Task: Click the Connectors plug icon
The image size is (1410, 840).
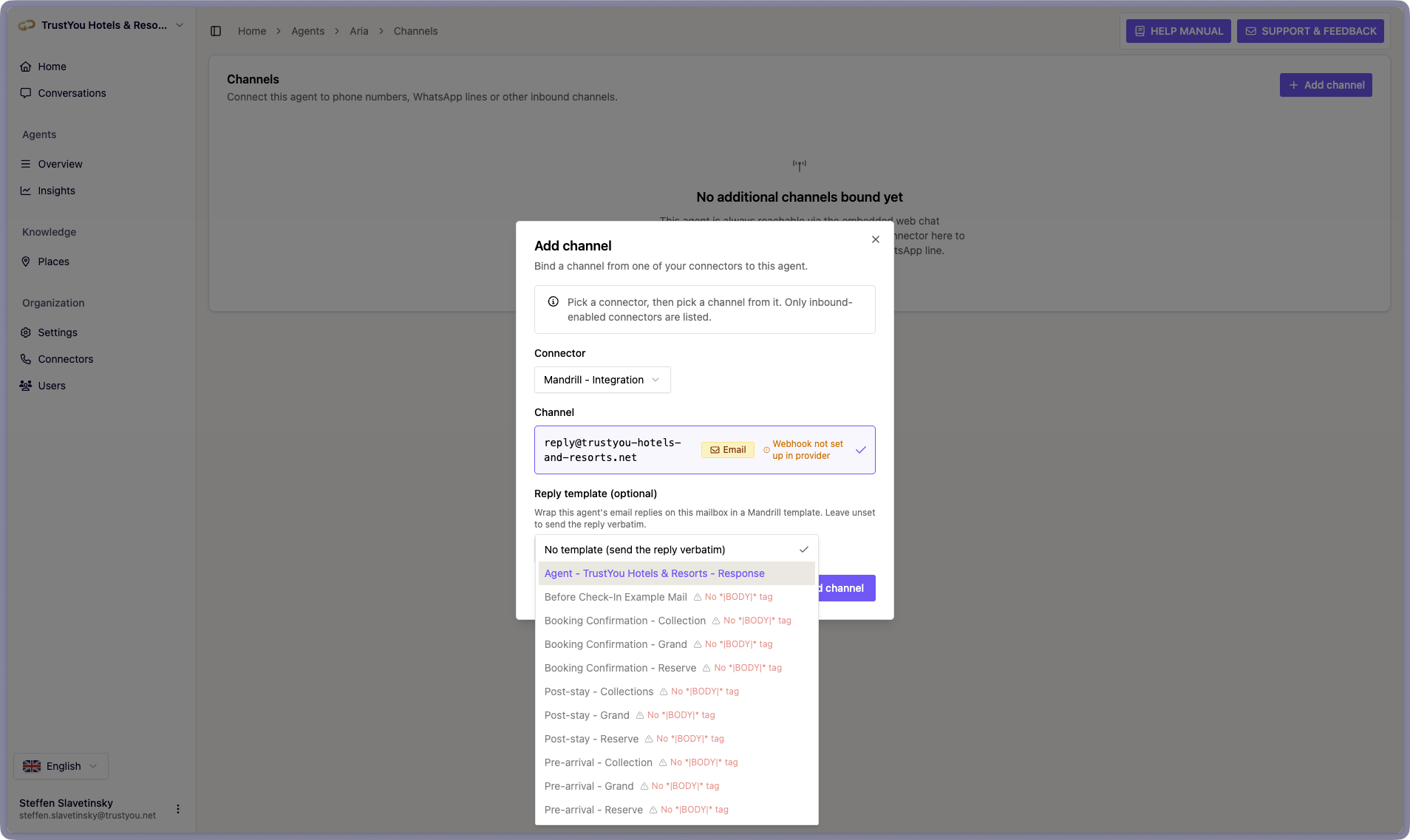Action: point(26,359)
